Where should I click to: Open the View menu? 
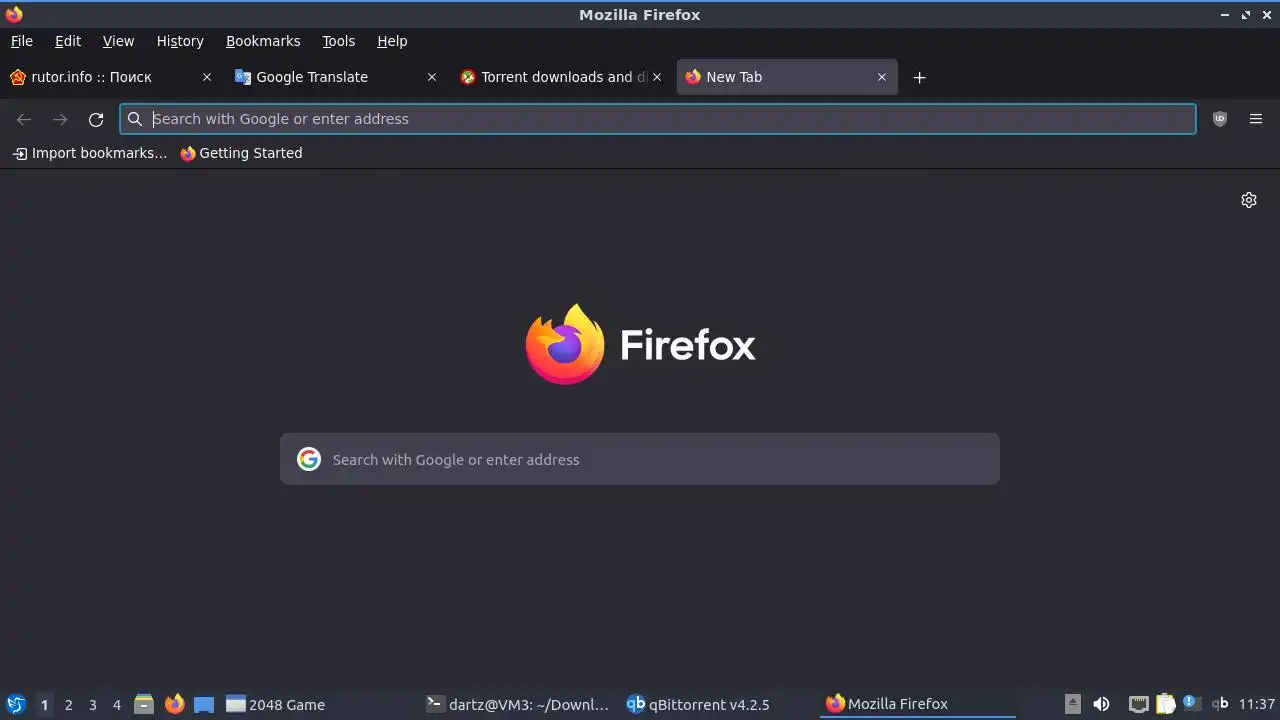[118, 41]
